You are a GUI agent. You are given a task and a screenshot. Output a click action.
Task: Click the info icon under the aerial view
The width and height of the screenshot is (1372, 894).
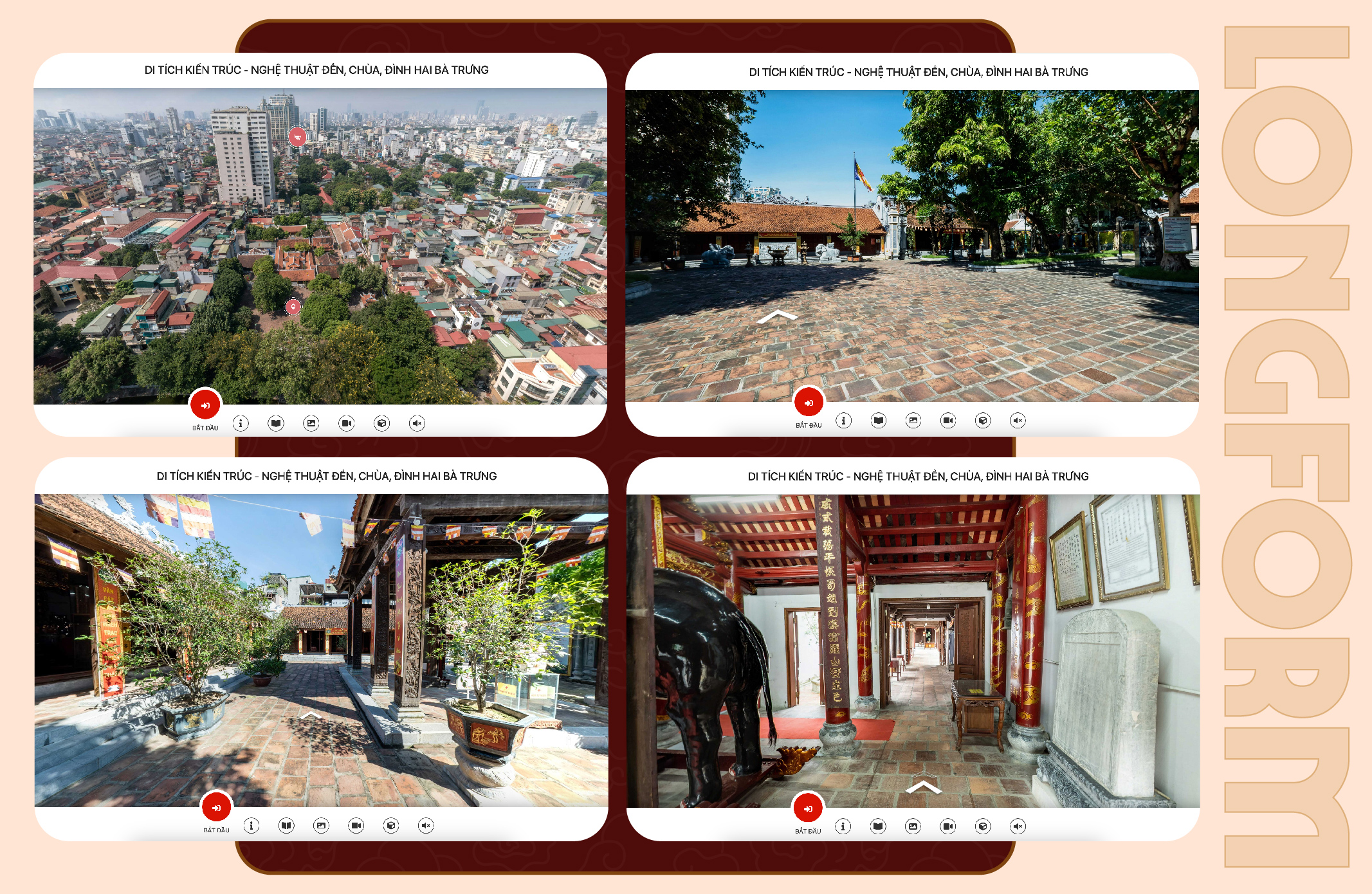[x=241, y=423]
